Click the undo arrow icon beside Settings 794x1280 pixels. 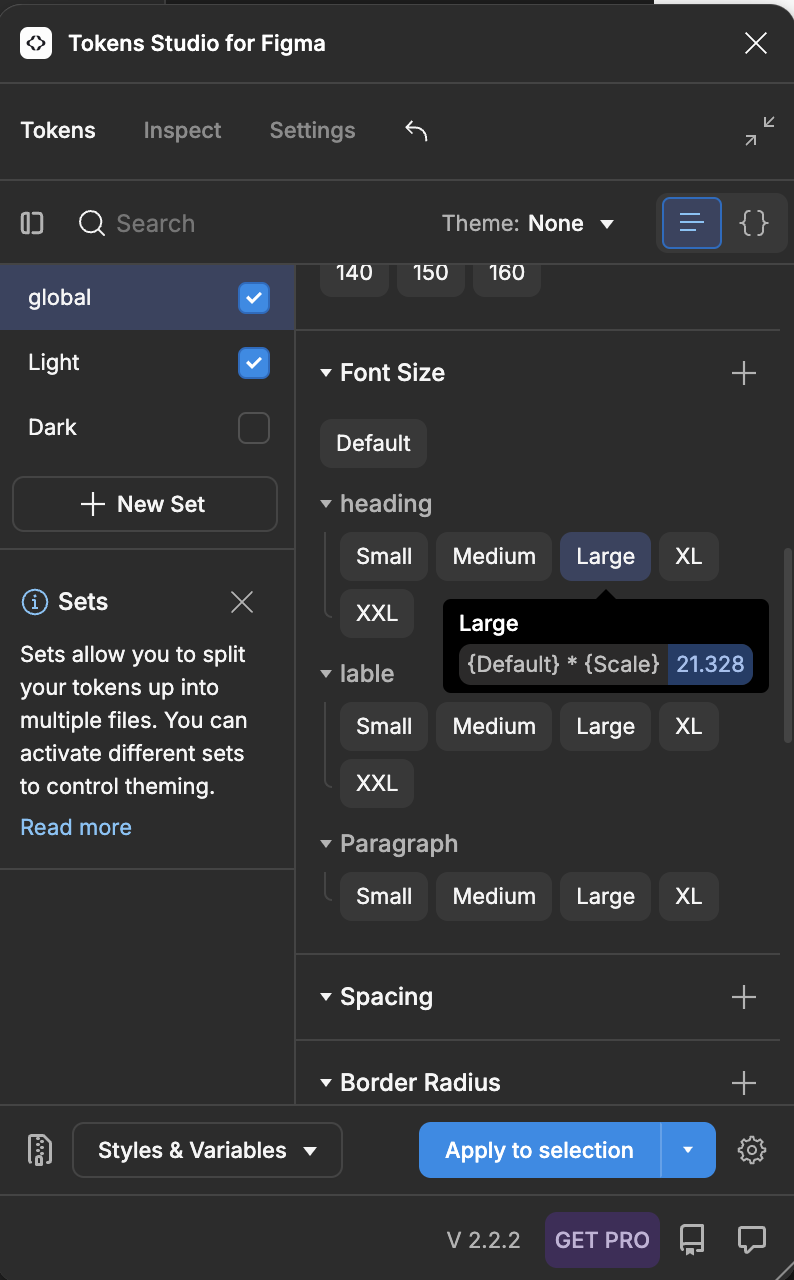[x=416, y=130]
